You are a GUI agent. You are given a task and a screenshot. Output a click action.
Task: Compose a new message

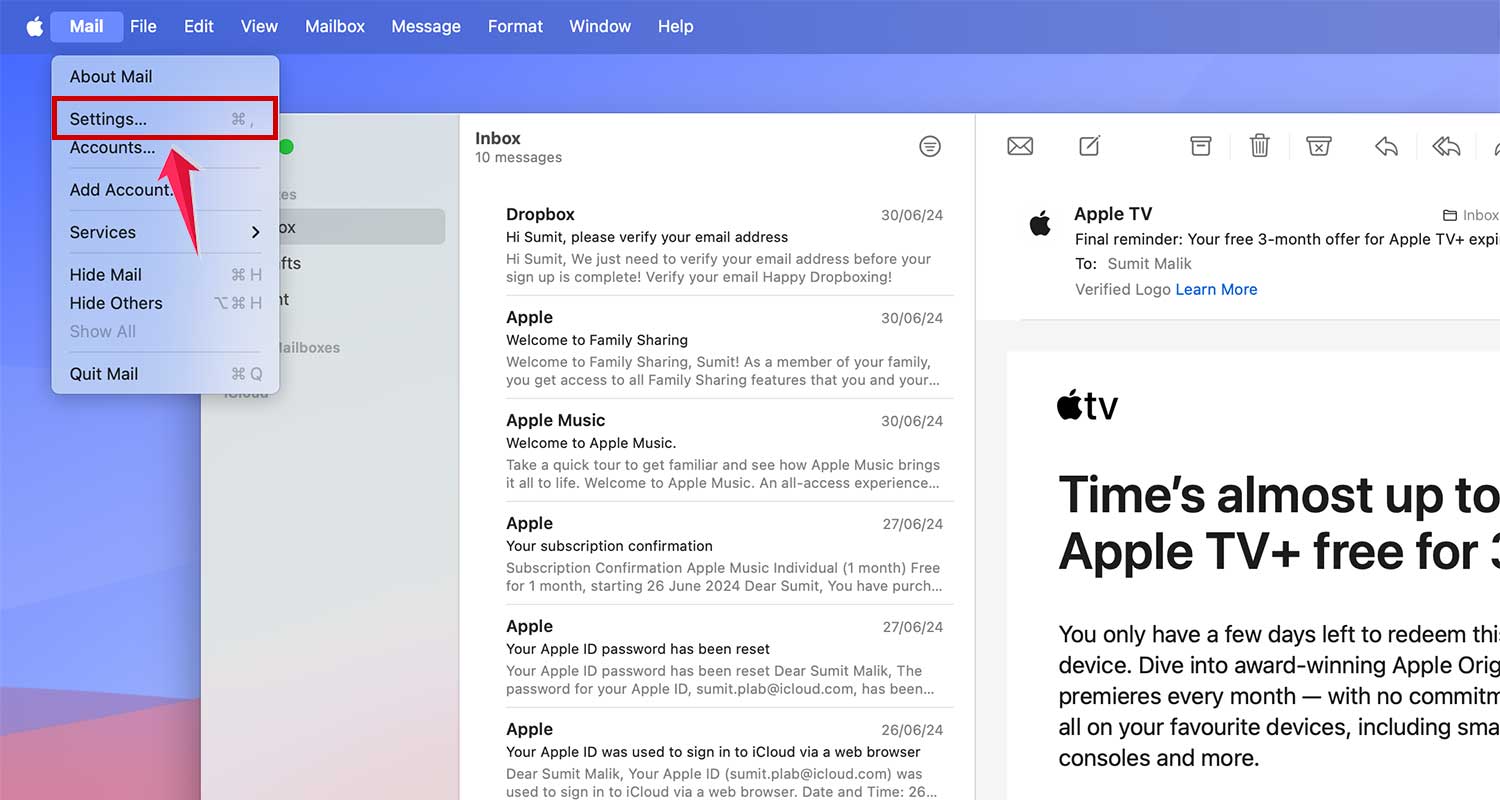(1089, 146)
